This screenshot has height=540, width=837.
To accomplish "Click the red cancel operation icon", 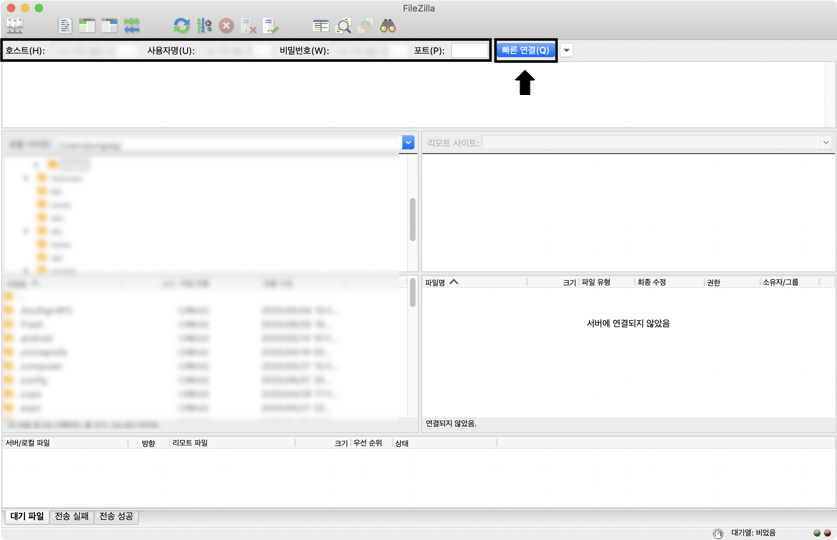I will pos(226,26).
